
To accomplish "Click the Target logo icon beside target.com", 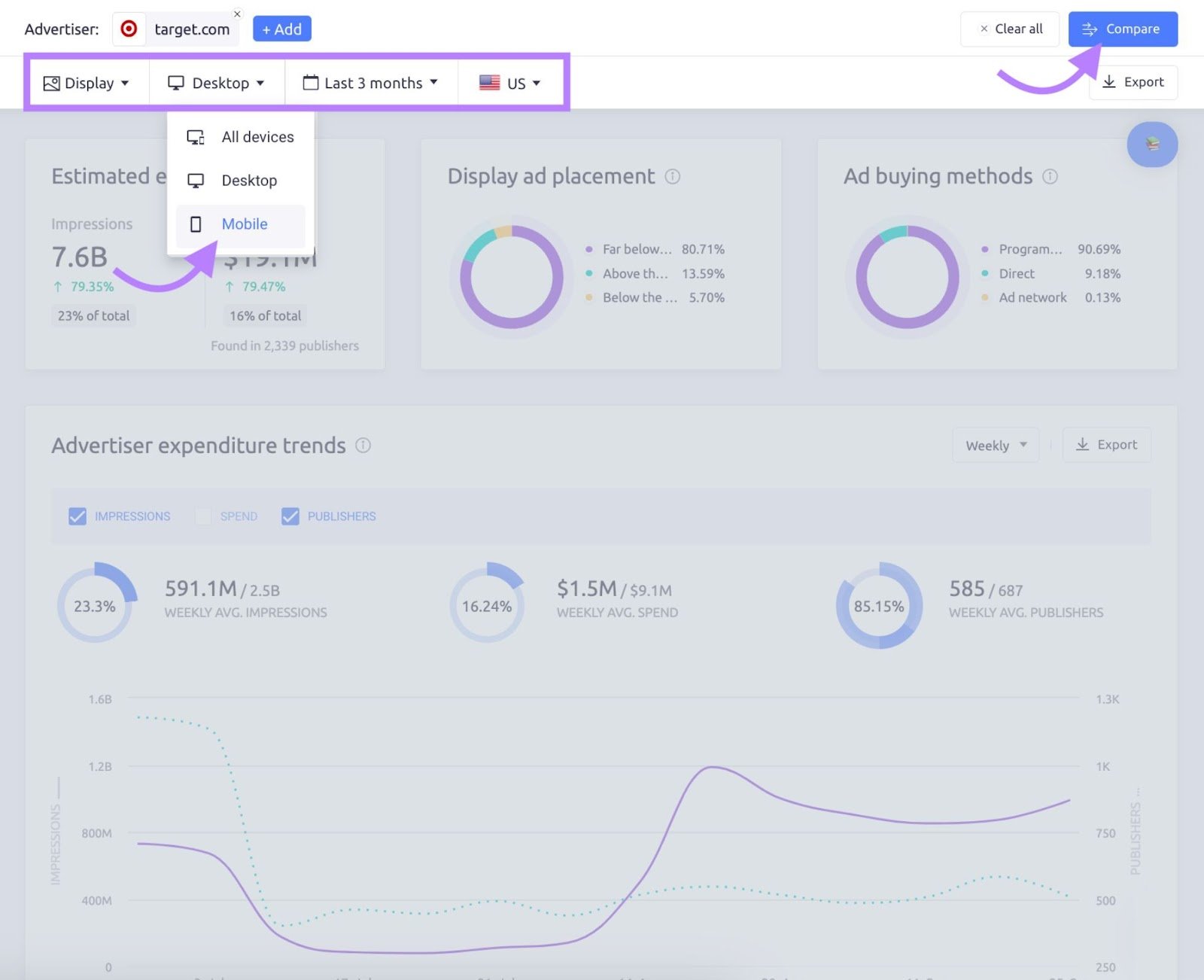I will pyautogui.click(x=129, y=29).
